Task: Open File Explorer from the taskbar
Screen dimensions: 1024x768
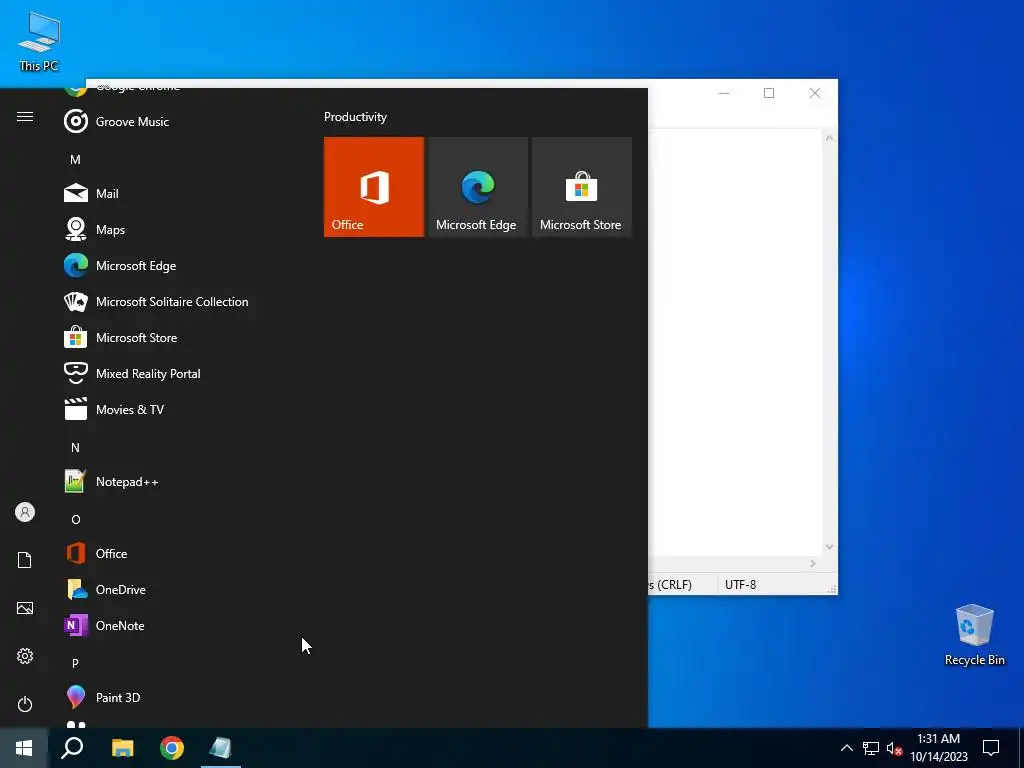Action: [x=122, y=748]
